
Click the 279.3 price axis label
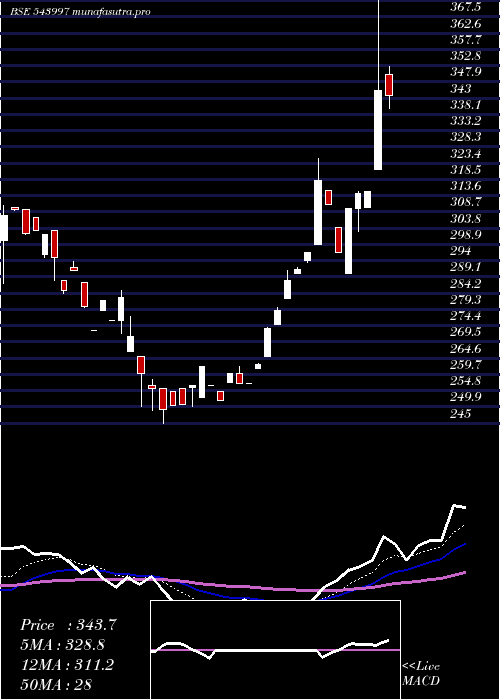(466, 300)
